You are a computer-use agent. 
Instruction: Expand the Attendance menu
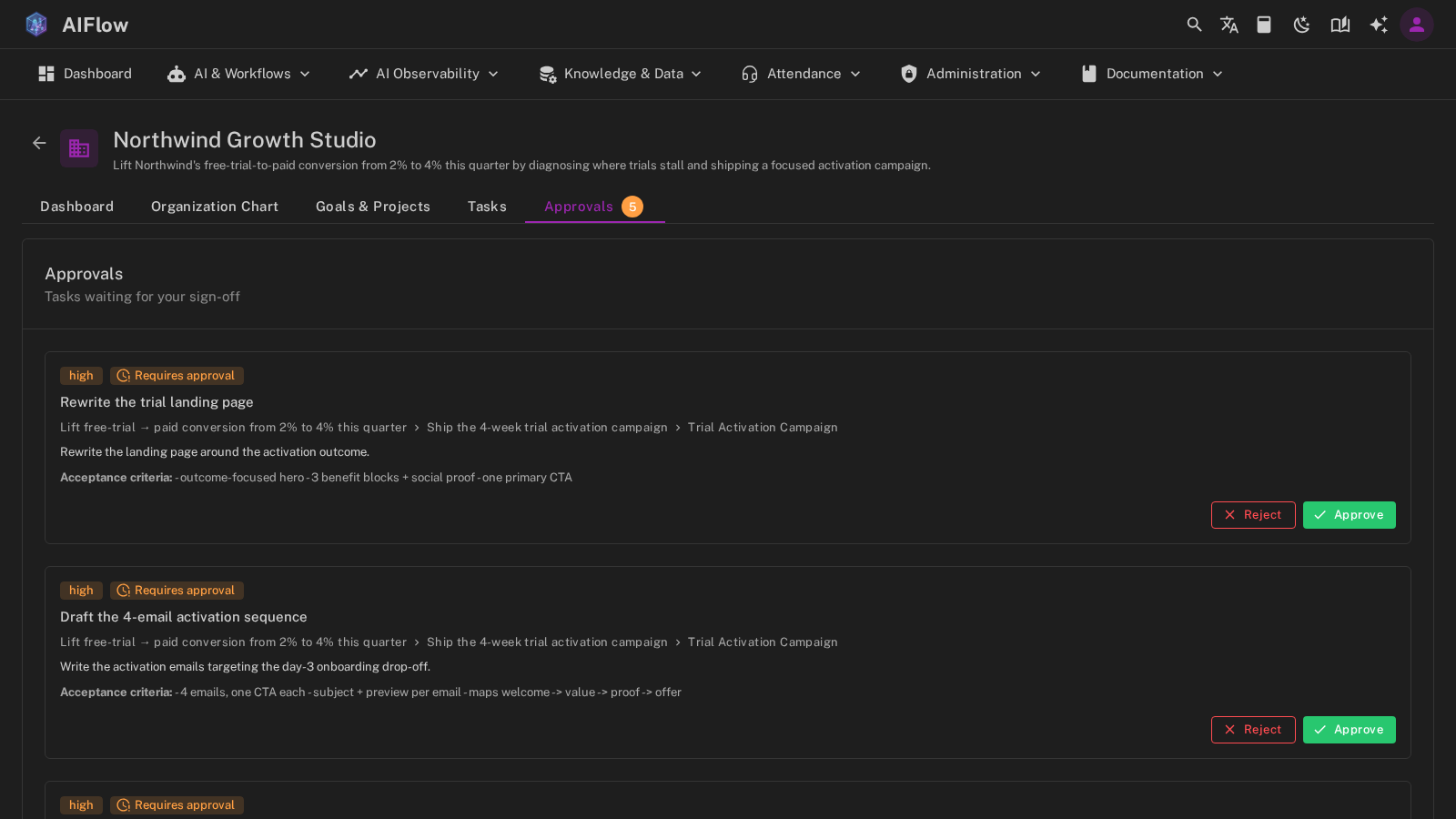[801, 74]
